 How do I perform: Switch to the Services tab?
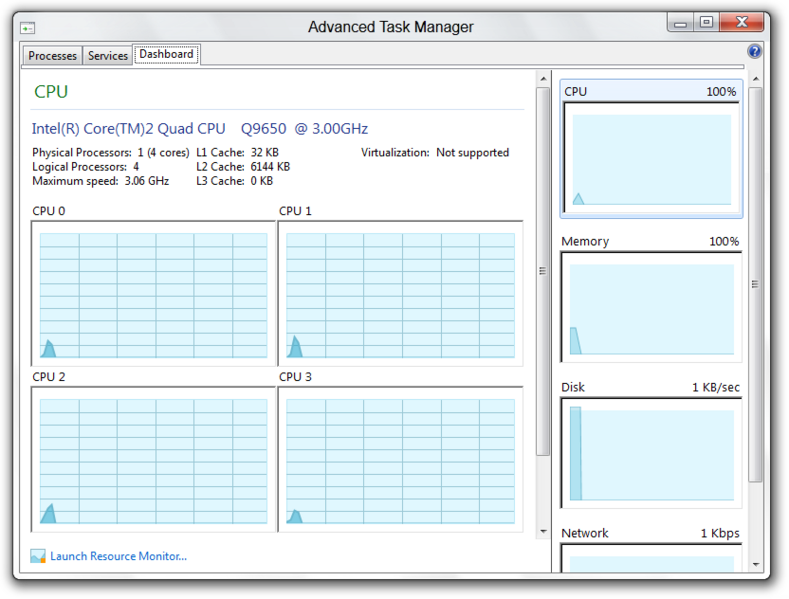pos(108,56)
